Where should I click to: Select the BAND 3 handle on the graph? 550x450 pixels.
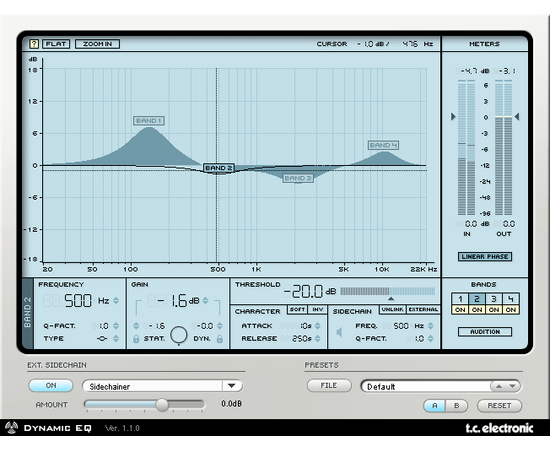click(298, 178)
